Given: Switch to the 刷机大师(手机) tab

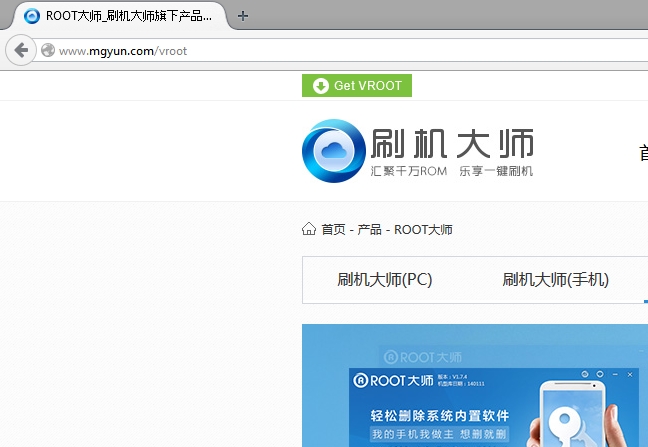Looking at the screenshot, I should pyautogui.click(x=555, y=280).
